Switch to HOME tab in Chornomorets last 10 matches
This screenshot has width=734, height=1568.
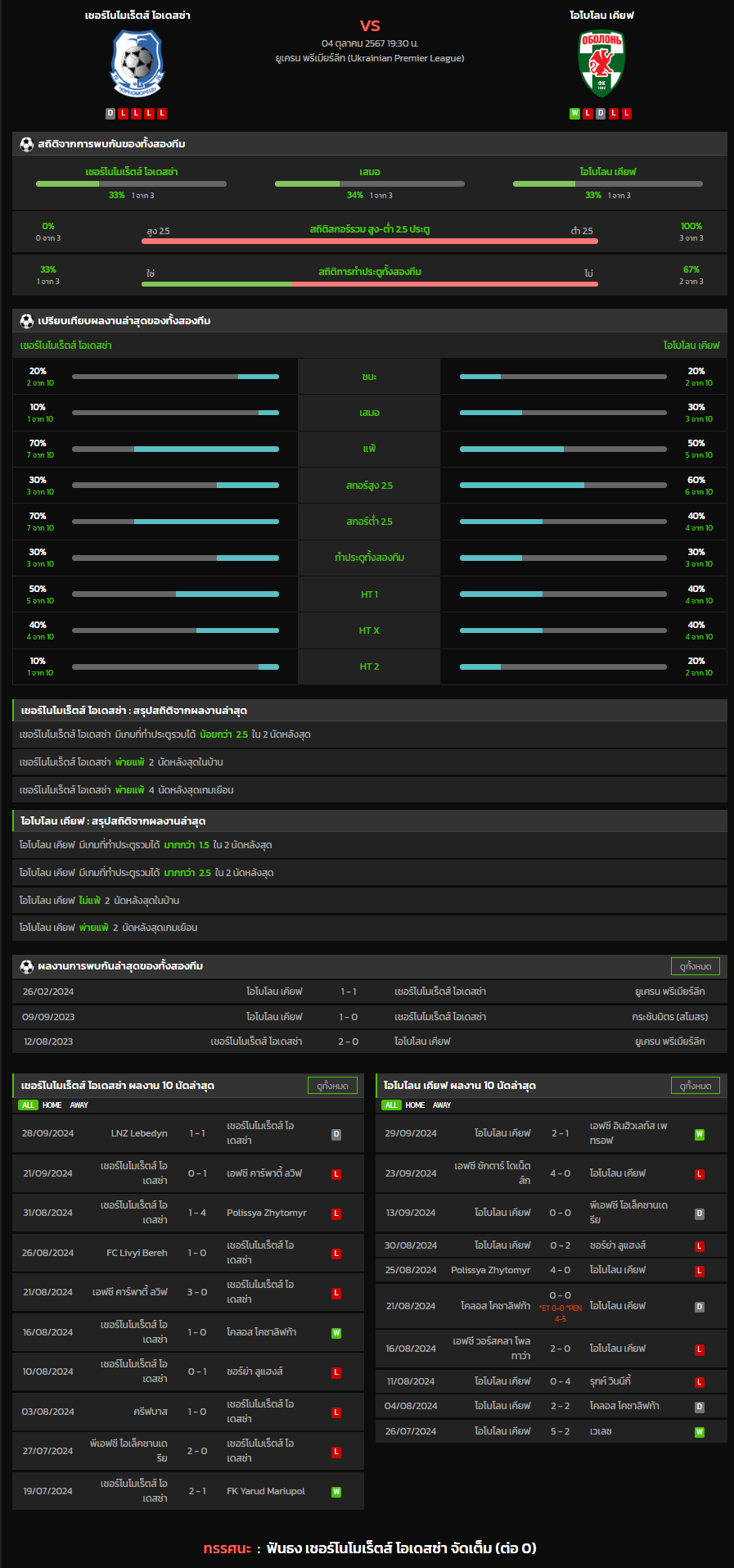point(52,1105)
